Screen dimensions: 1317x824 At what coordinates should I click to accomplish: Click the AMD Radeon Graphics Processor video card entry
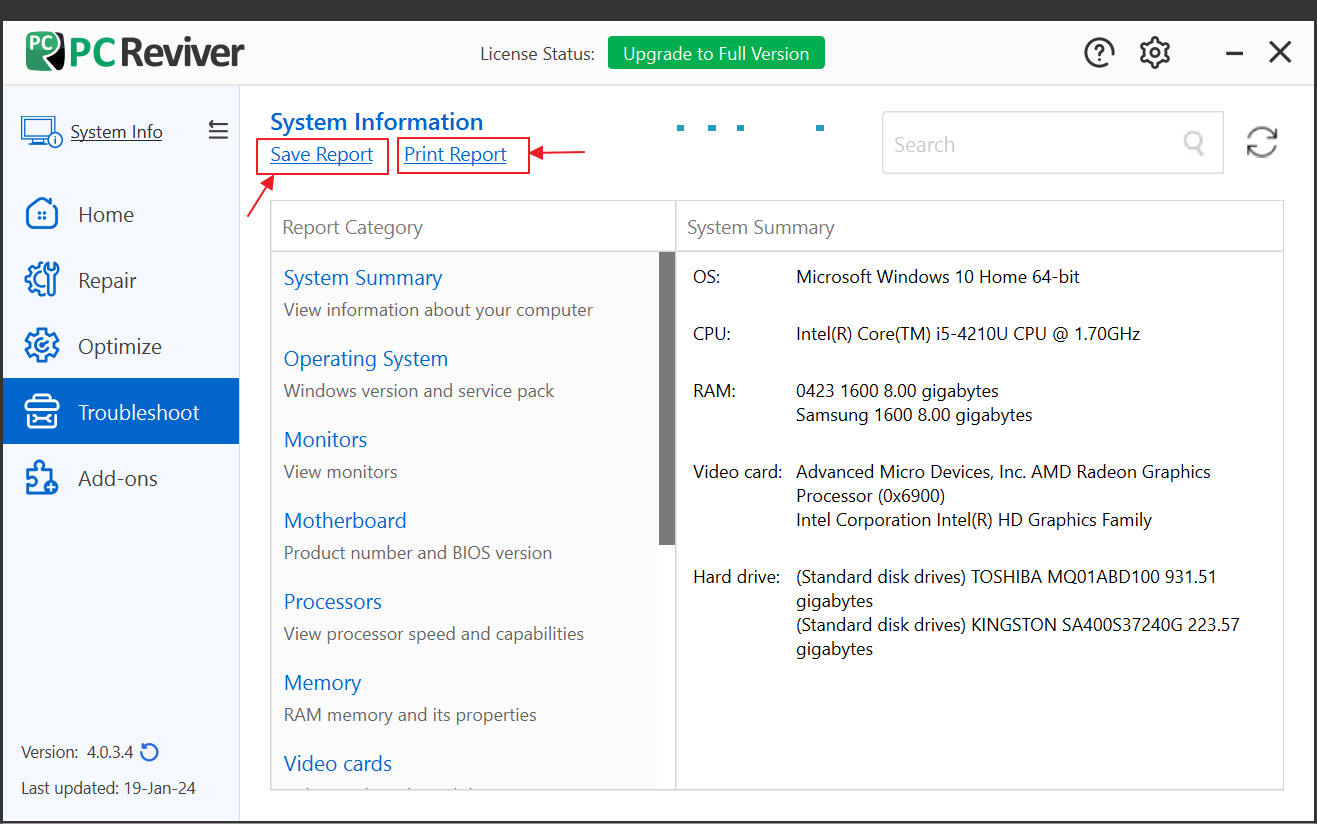1003,484
